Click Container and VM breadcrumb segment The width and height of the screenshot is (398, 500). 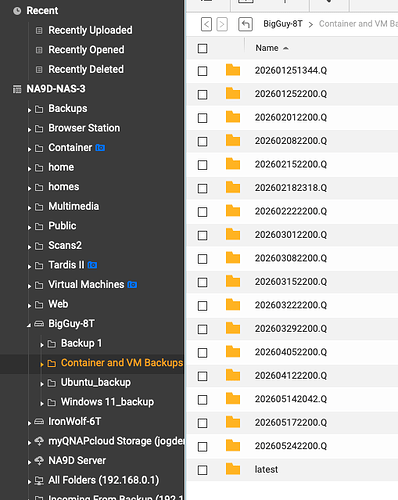pyautogui.click(x=358, y=24)
